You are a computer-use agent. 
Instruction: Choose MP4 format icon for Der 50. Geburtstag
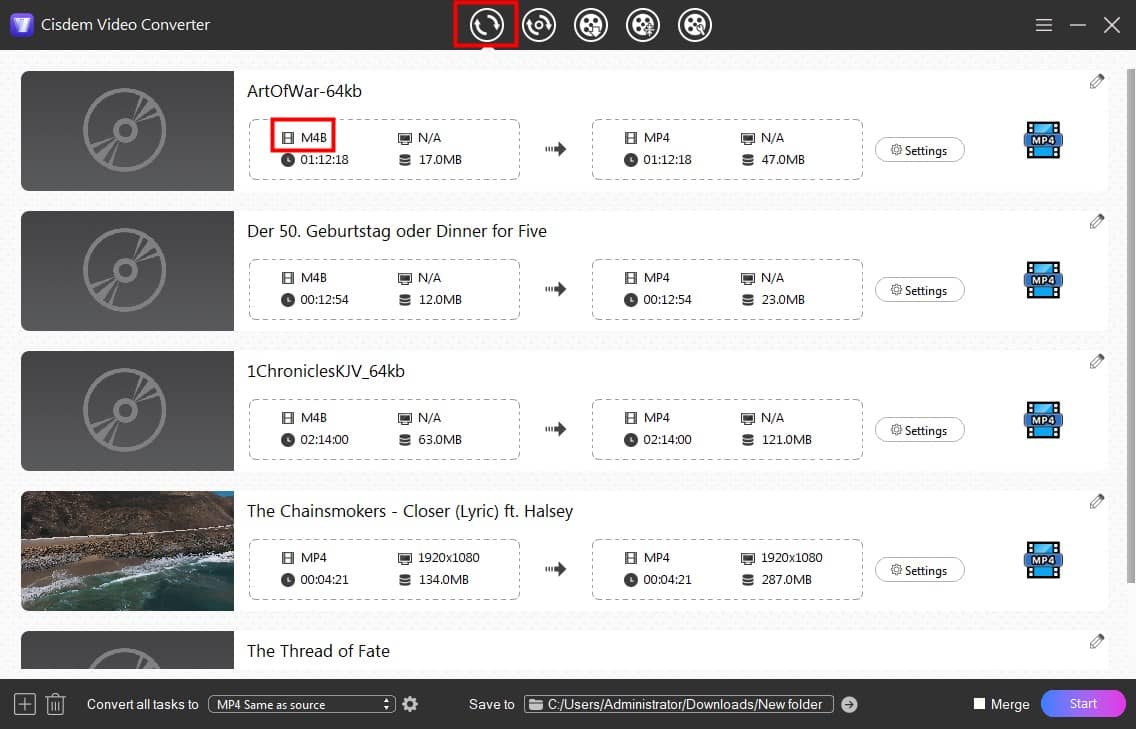[x=1043, y=280]
